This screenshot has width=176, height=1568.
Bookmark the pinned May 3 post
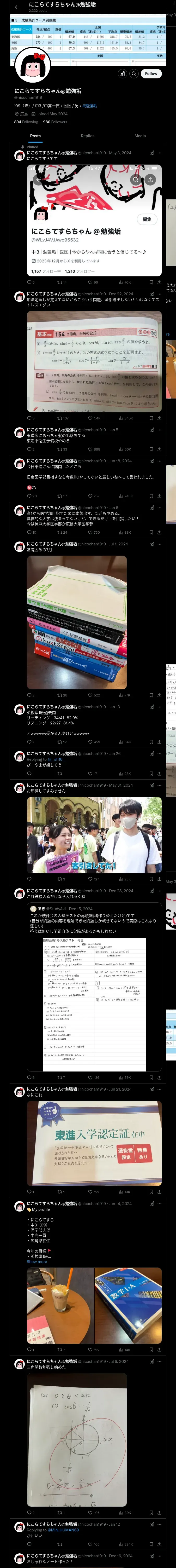pyautogui.click(x=151, y=283)
